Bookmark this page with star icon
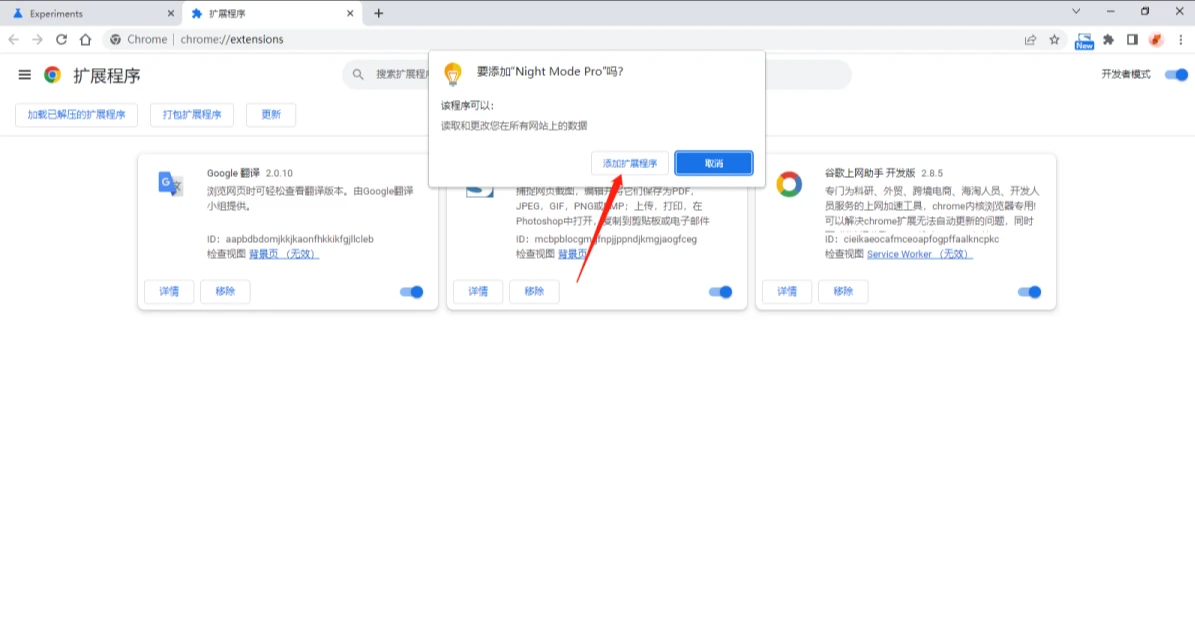 coord(1055,40)
